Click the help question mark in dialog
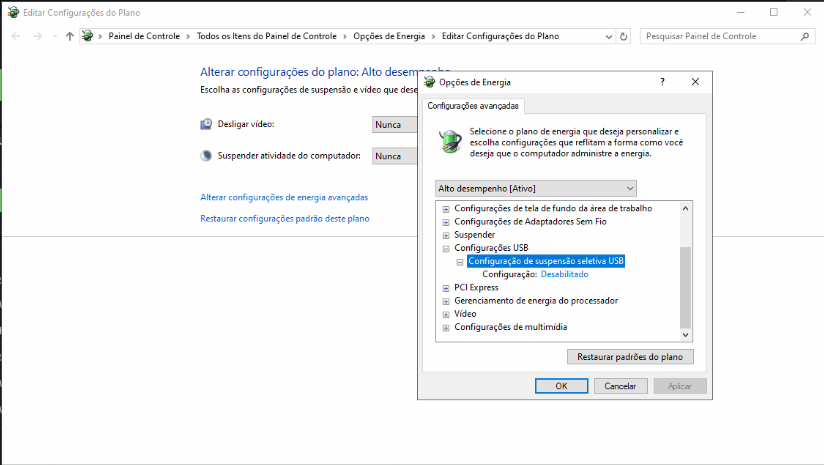This screenshot has width=824, height=465. click(662, 82)
